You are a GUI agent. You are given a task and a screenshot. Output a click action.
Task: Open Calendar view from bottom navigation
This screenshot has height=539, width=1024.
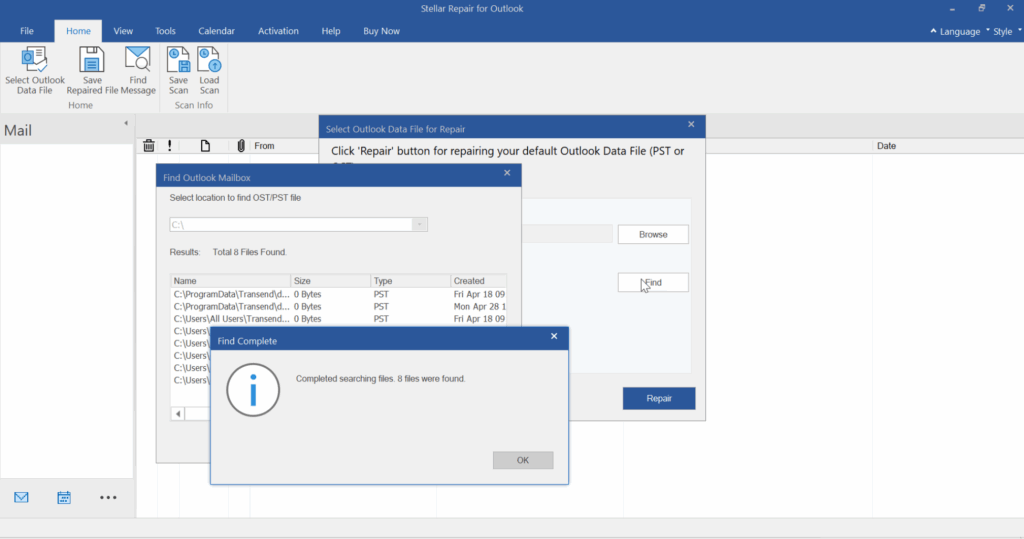[x=63, y=498]
